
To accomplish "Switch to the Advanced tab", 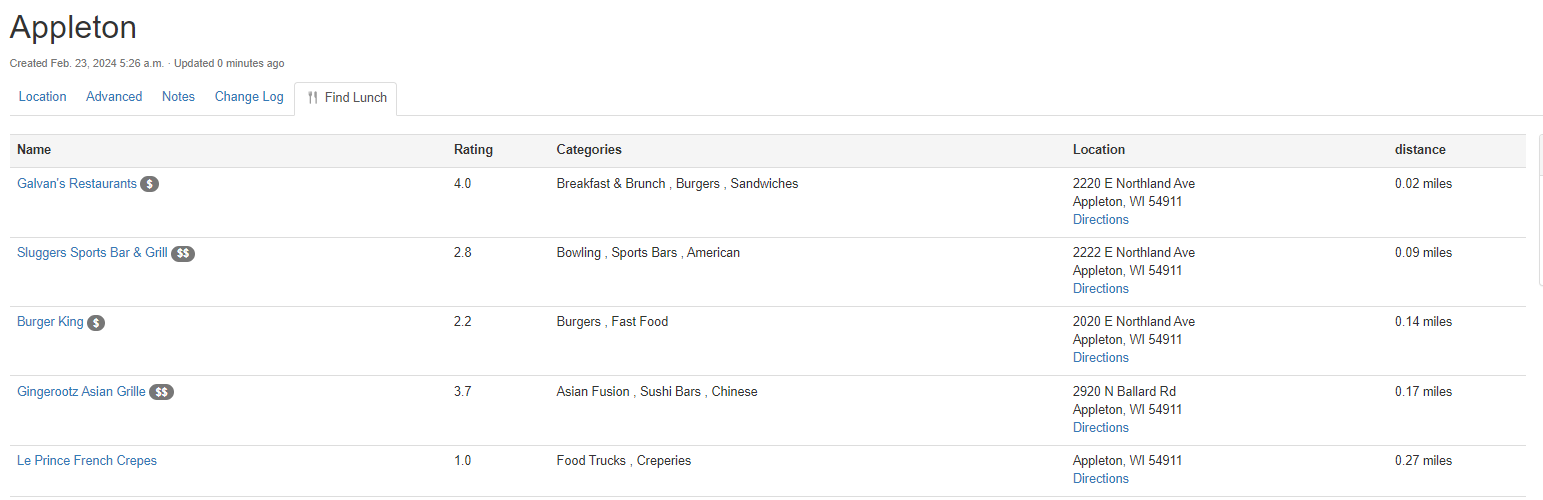I will click(x=114, y=97).
